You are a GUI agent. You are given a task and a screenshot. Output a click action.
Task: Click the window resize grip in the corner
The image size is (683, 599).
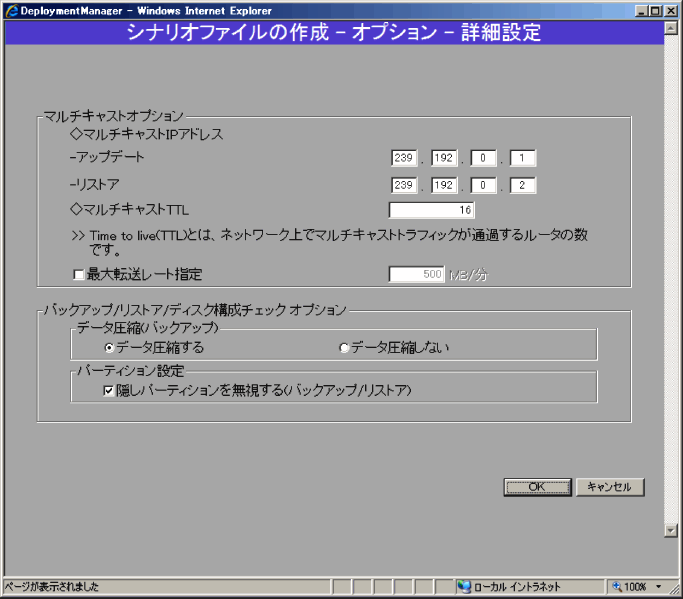675,589
